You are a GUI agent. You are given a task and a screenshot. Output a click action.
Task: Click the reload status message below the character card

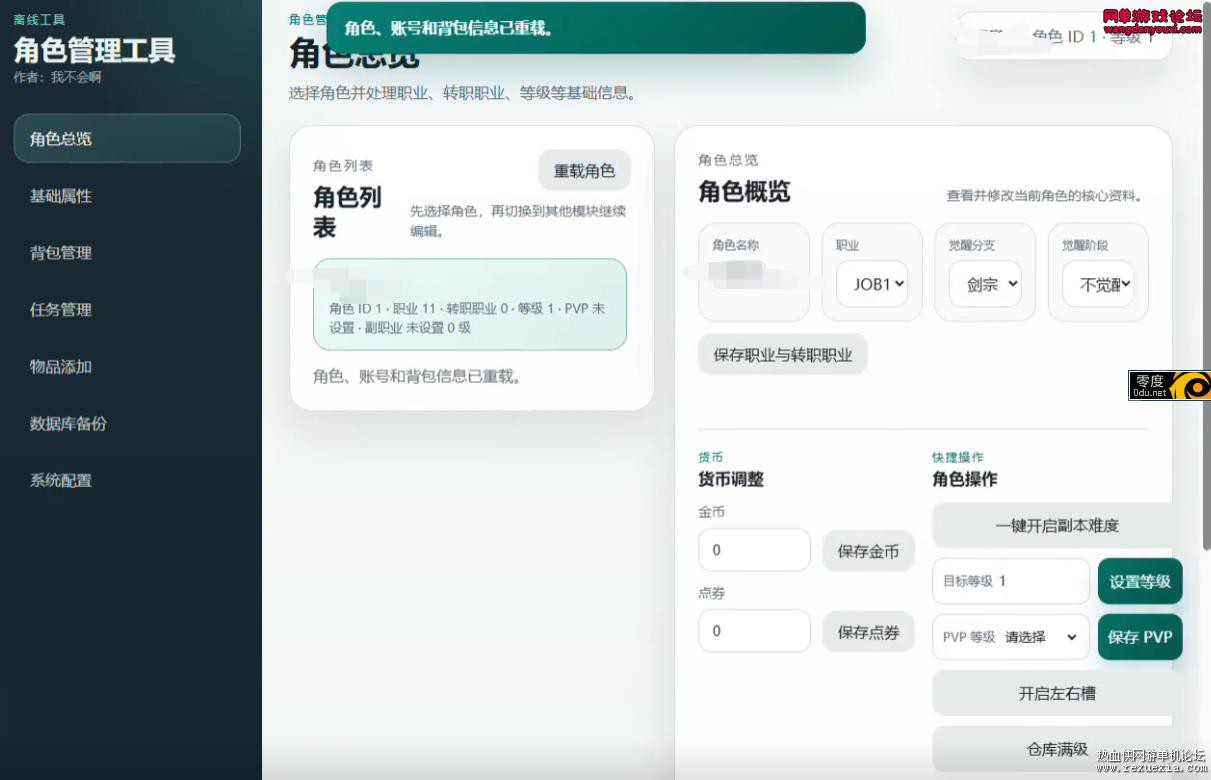(418, 377)
